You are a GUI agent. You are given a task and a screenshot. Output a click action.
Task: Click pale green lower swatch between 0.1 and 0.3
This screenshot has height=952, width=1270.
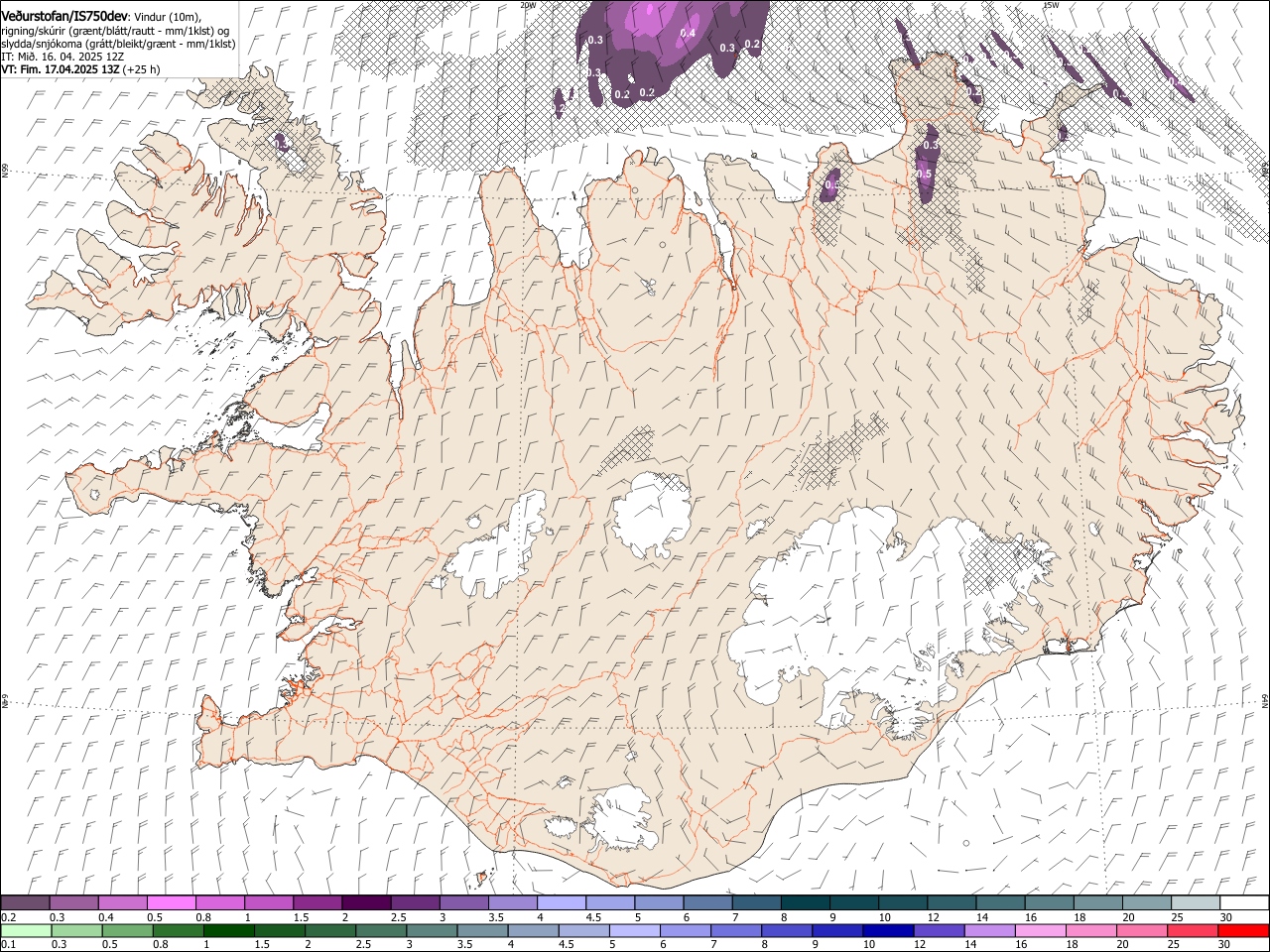point(25,930)
